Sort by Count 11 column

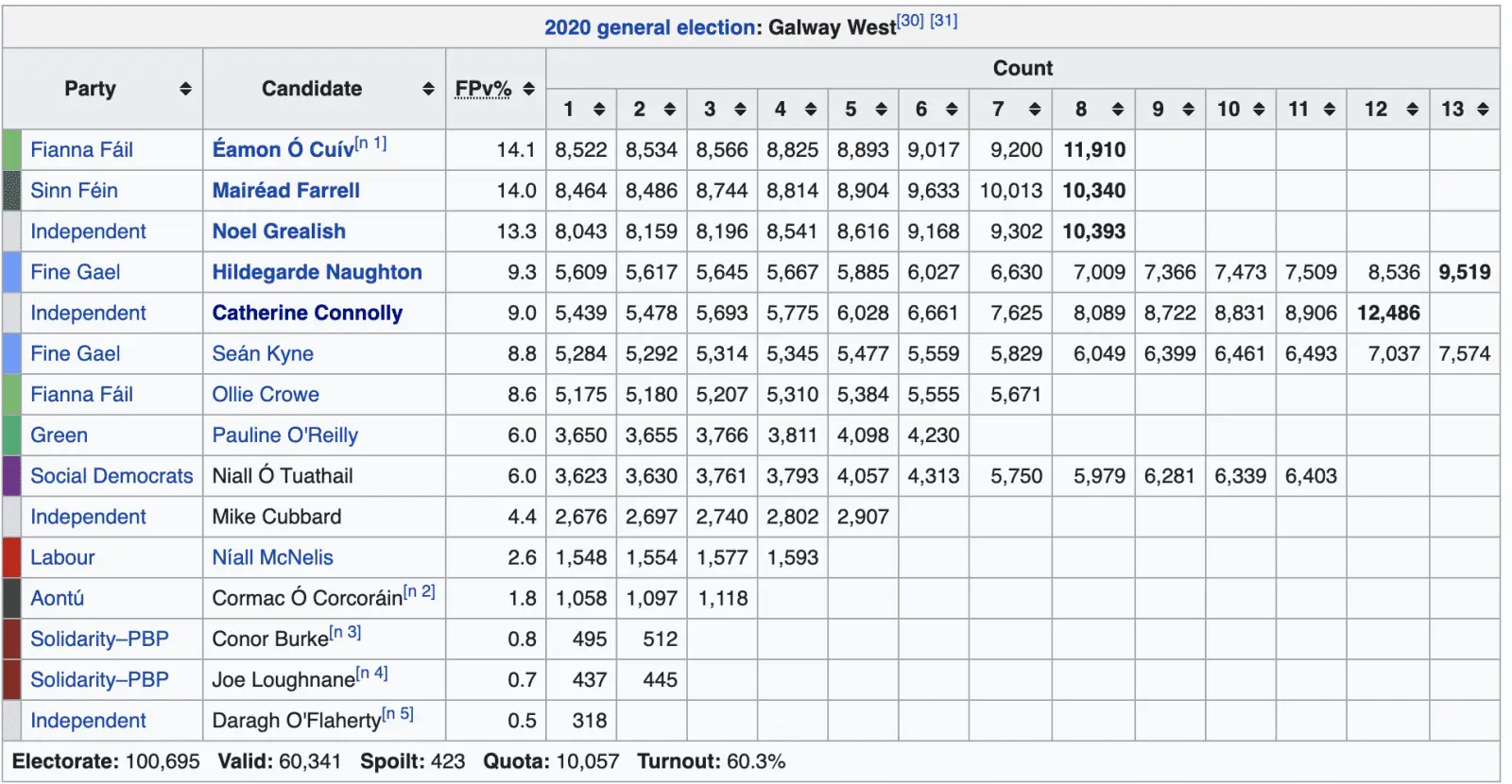(1330, 110)
